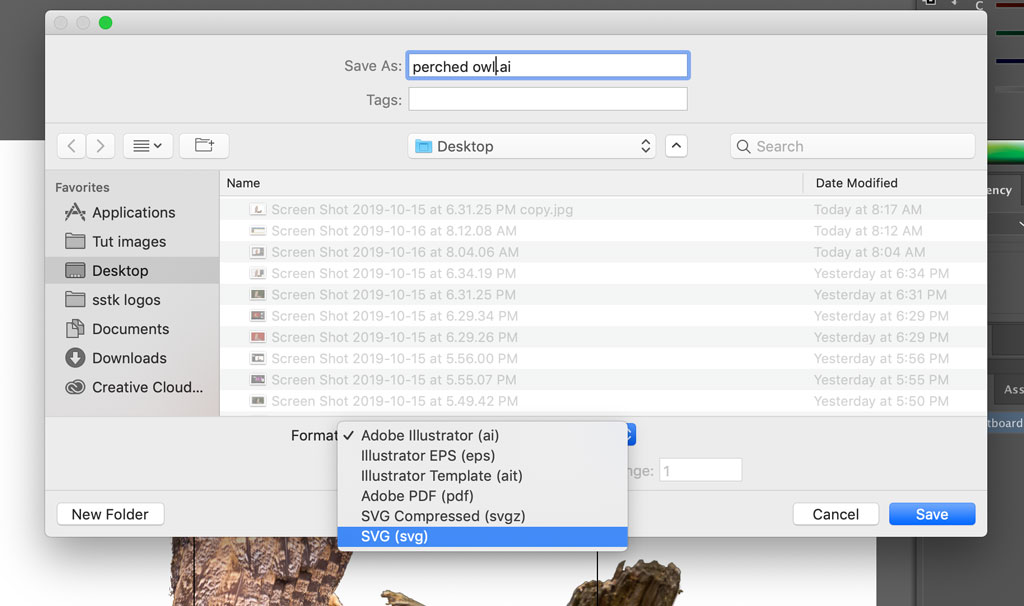The image size is (1024, 606).
Task: Choose SVG (svg) format
Action: pyautogui.click(x=483, y=536)
